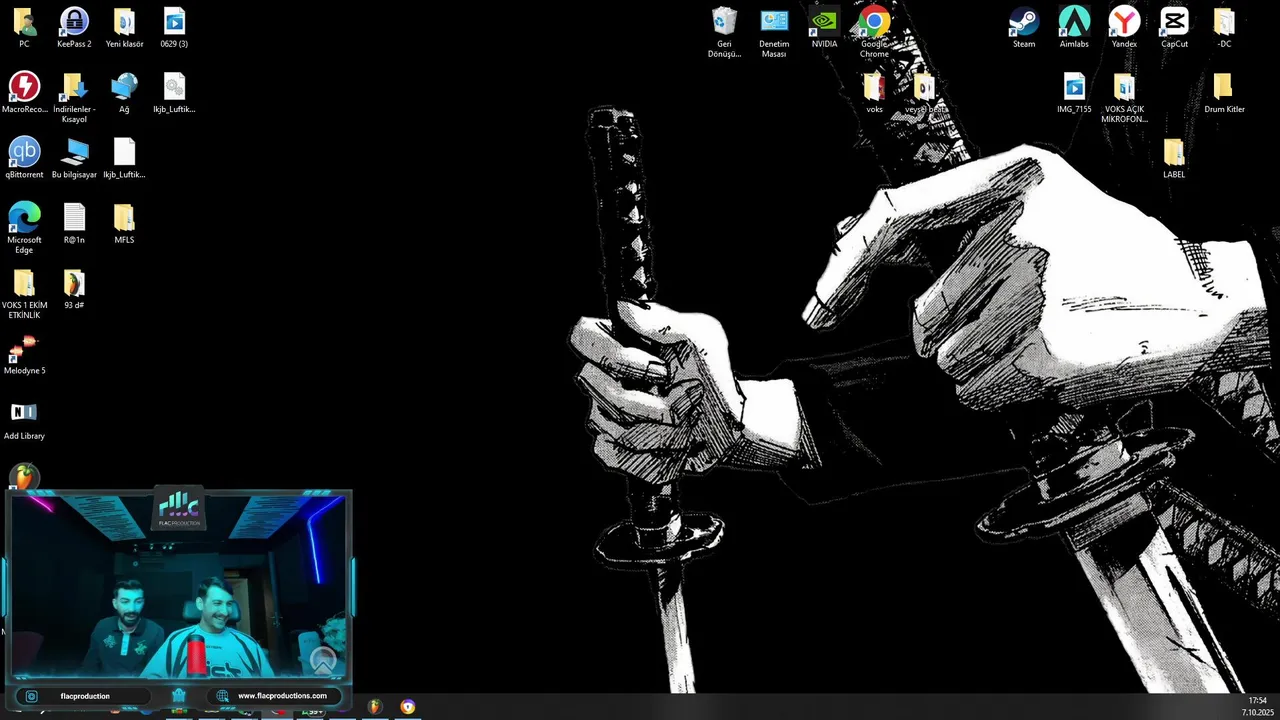Open İndirilenler - Kısayol folder shortcut
Viewport: 1280px width, 720px height.
[74, 97]
